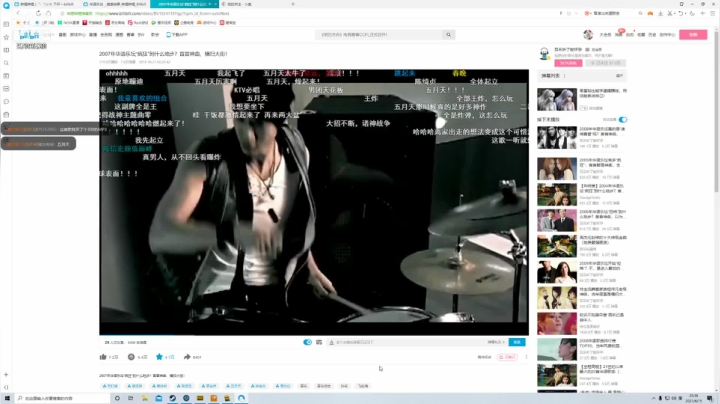Image resolution: width=720 pixels, height=404 pixels.
Task: Click the browser reload icon
Action: tap(38, 13)
